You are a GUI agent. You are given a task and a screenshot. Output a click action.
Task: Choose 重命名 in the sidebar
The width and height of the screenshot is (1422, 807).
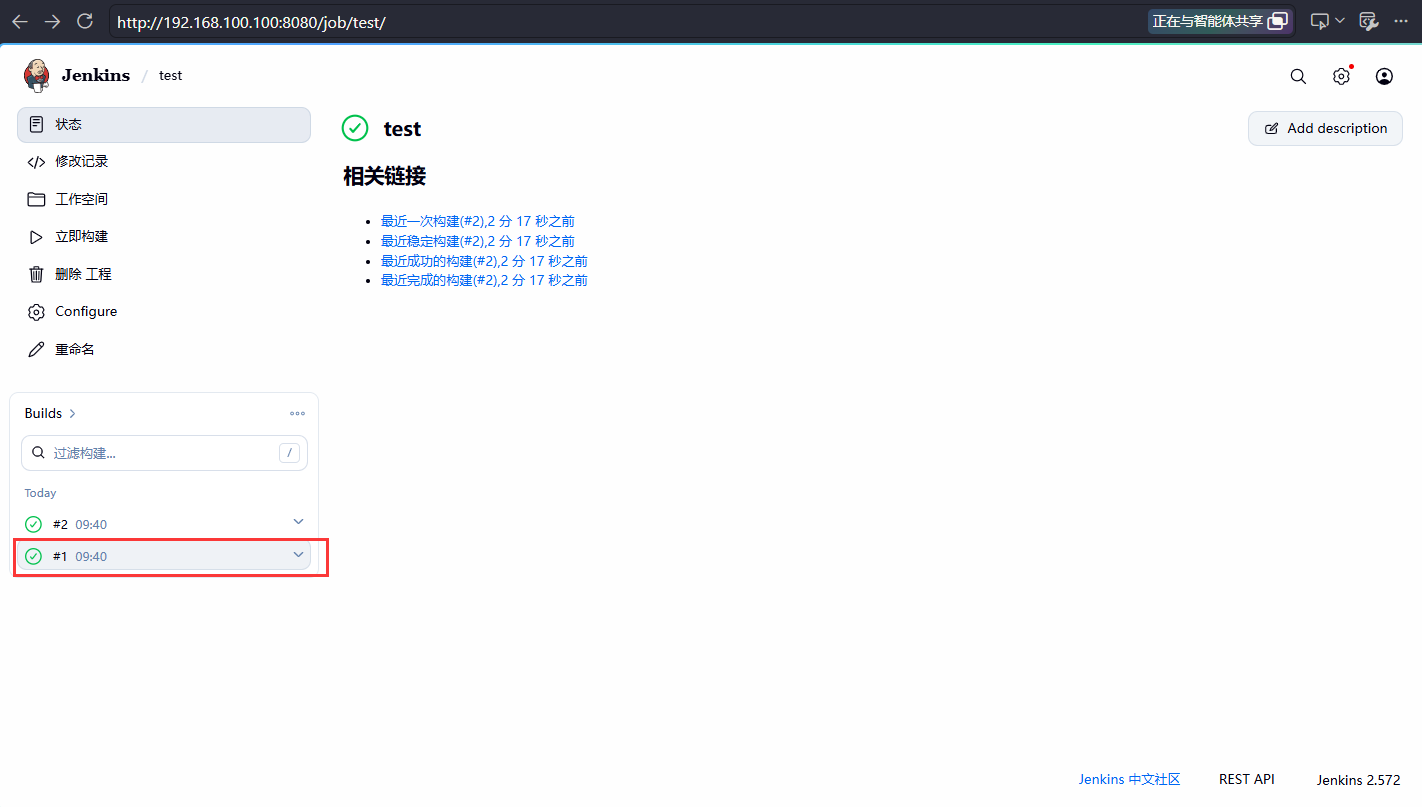click(164, 349)
